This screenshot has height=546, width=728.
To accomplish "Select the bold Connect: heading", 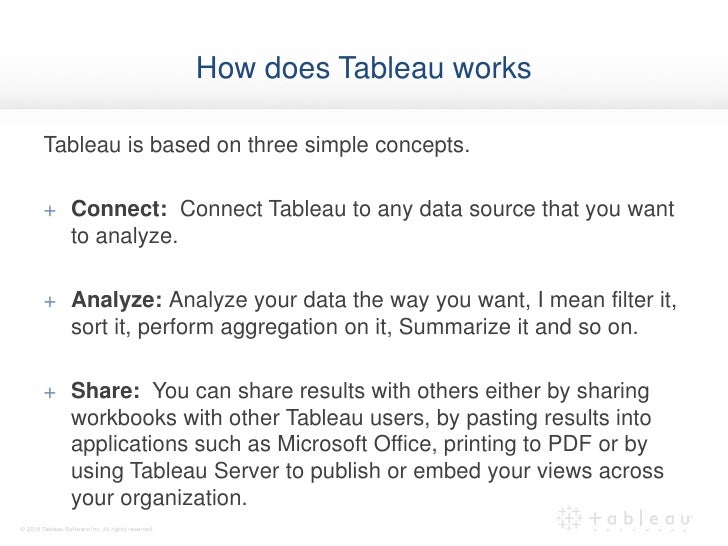I will tap(119, 209).
